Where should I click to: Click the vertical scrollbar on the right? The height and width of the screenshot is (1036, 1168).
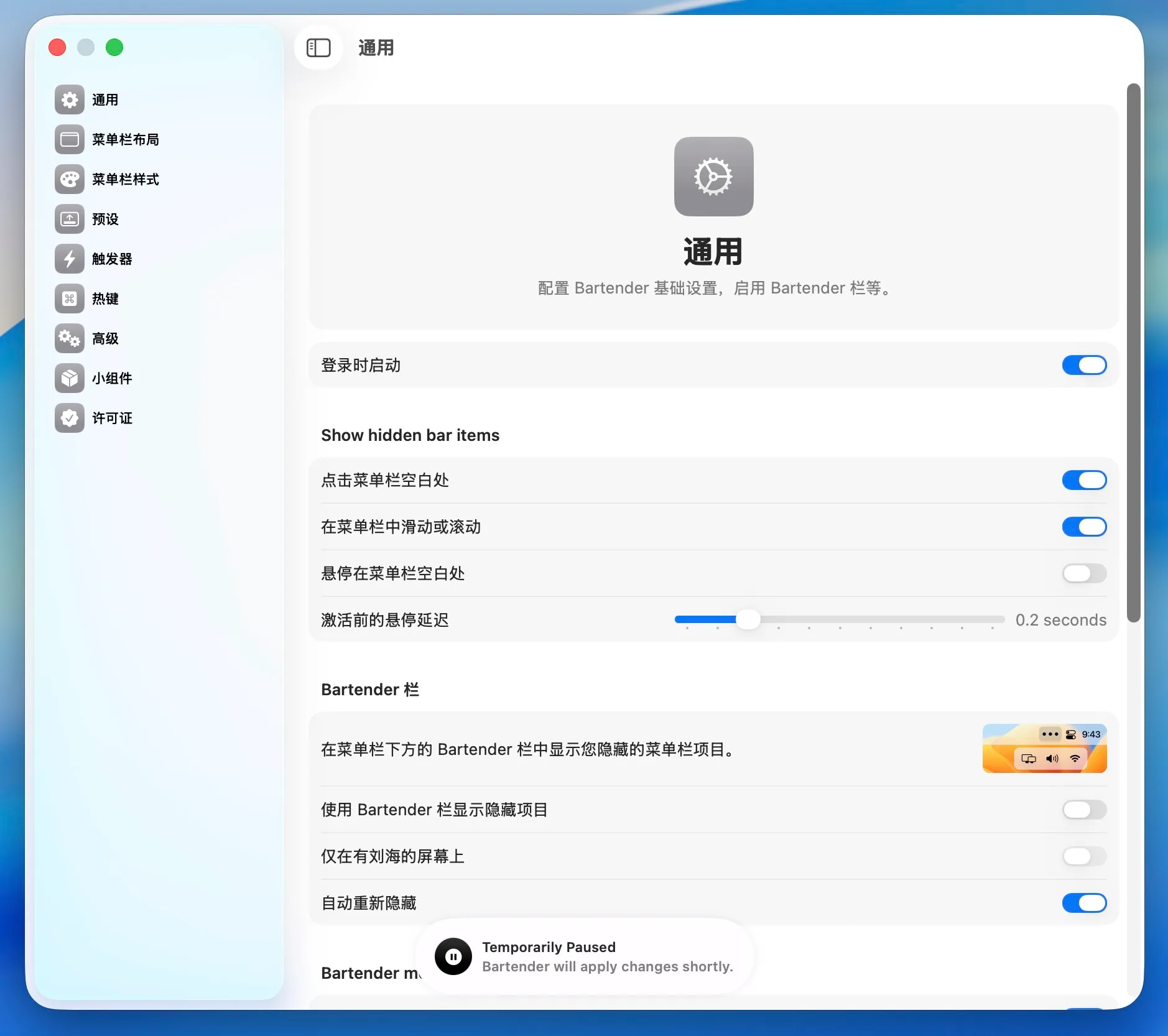click(x=1134, y=352)
